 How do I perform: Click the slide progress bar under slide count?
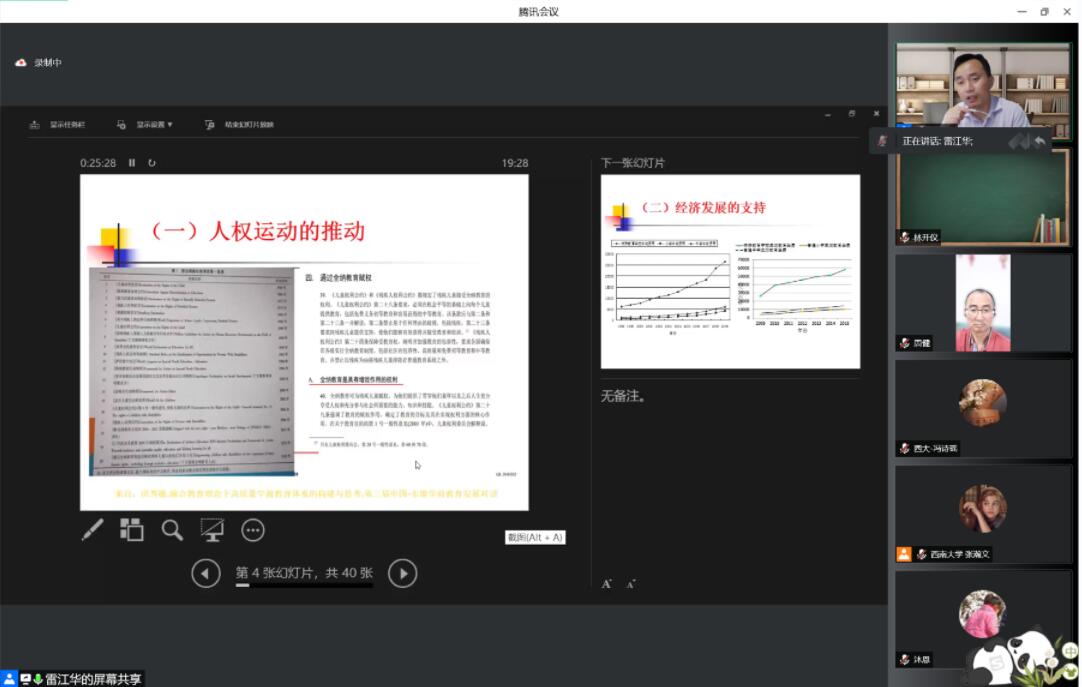(x=304, y=585)
